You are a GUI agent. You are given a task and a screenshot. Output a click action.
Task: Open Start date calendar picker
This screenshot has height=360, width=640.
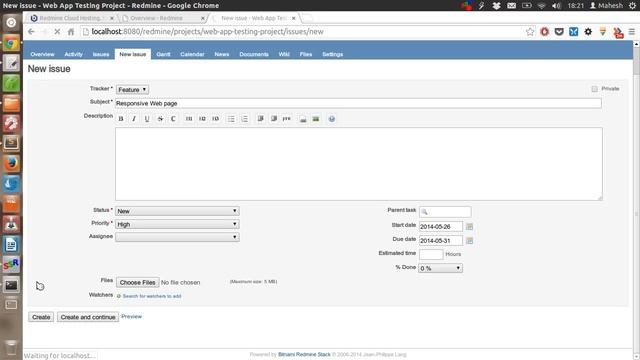469,227
